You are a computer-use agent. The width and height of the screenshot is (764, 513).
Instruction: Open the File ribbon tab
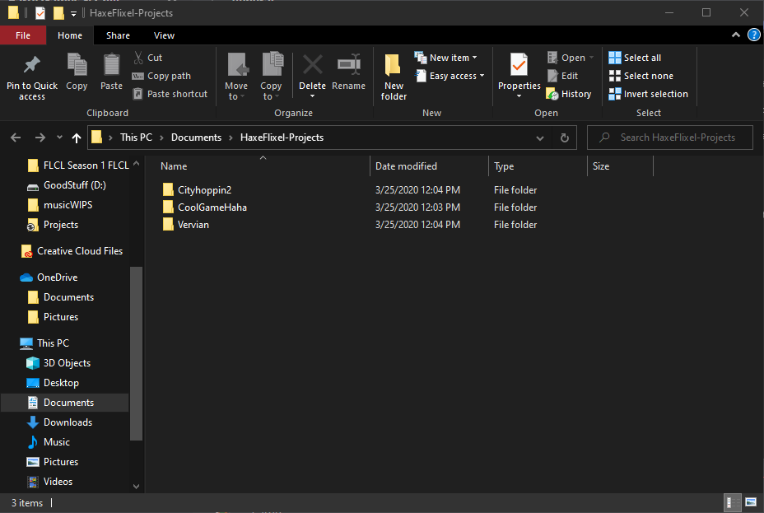23,36
